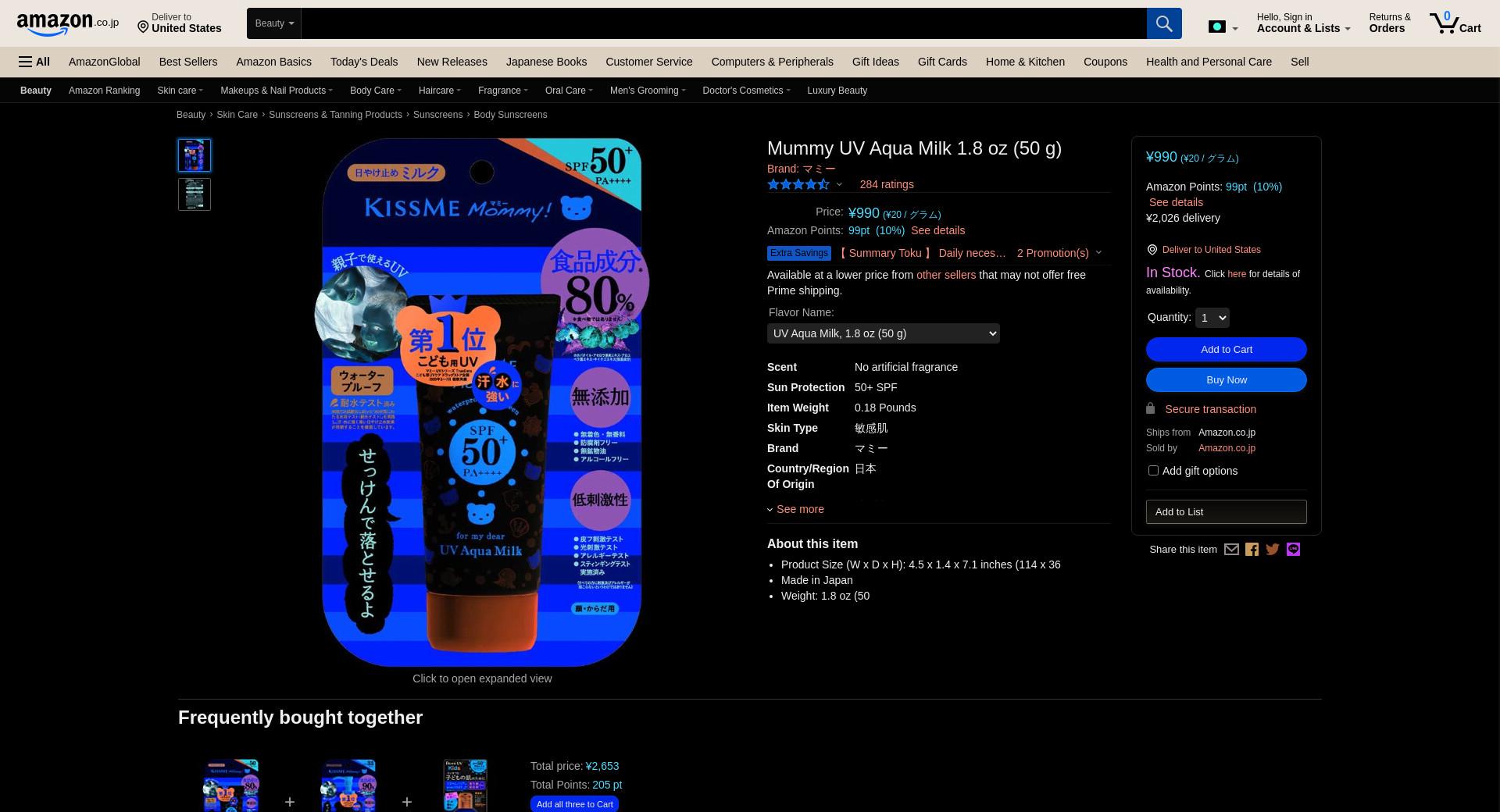This screenshot has width=1500, height=812.
Task: Open the Coupons page
Action: pyautogui.click(x=1105, y=62)
